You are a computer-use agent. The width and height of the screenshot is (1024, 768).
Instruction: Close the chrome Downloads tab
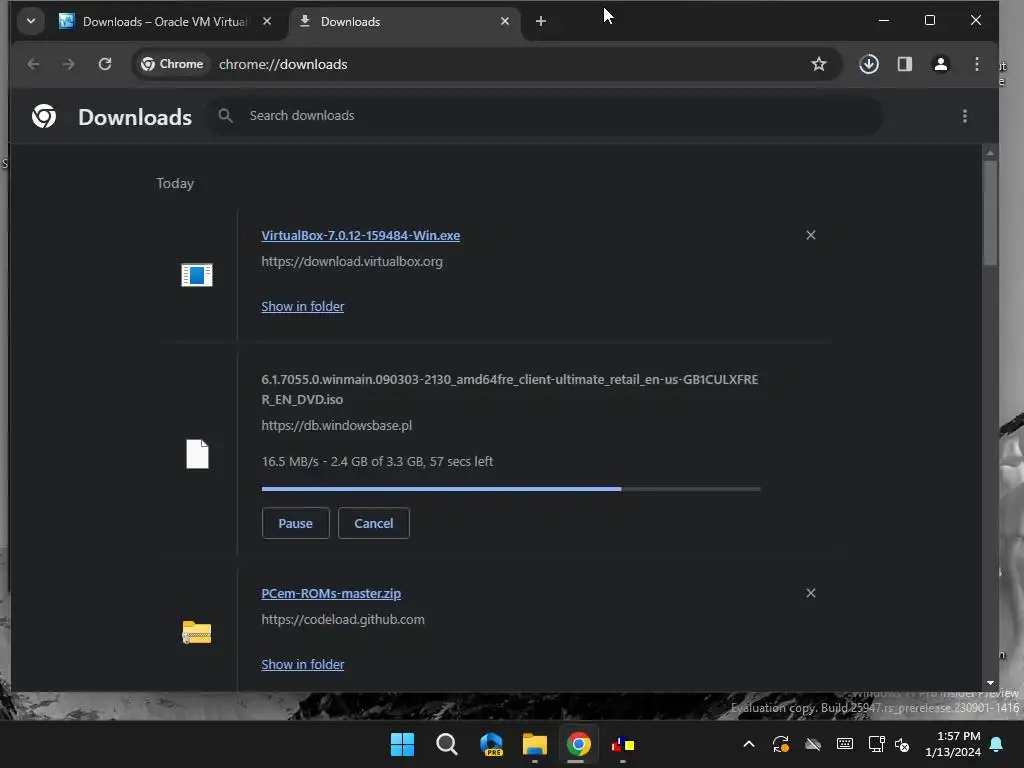tap(505, 22)
